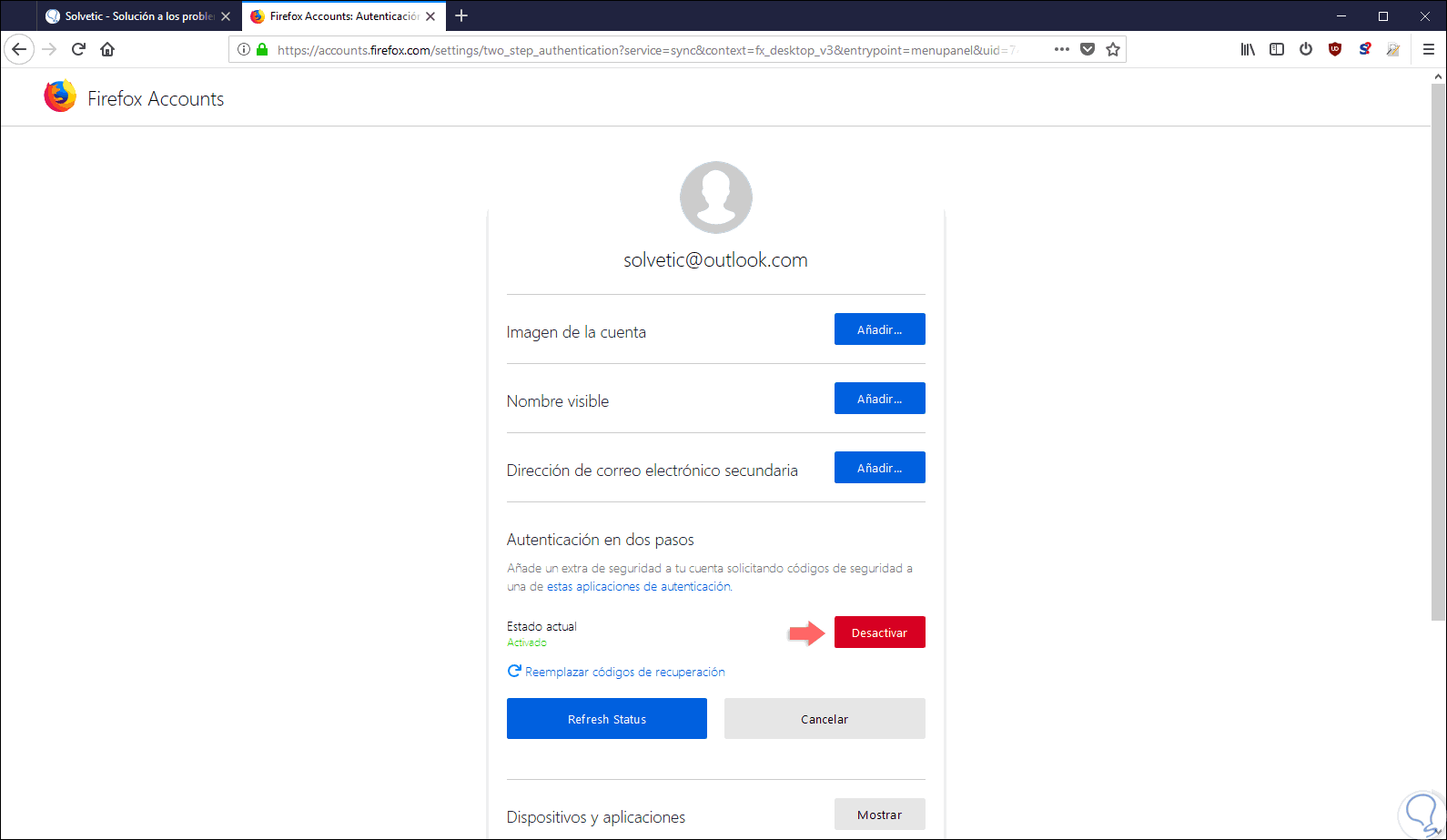Open the uBlock Origin shield extension
Screen dimensions: 1447x840
click(x=1335, y=49)
